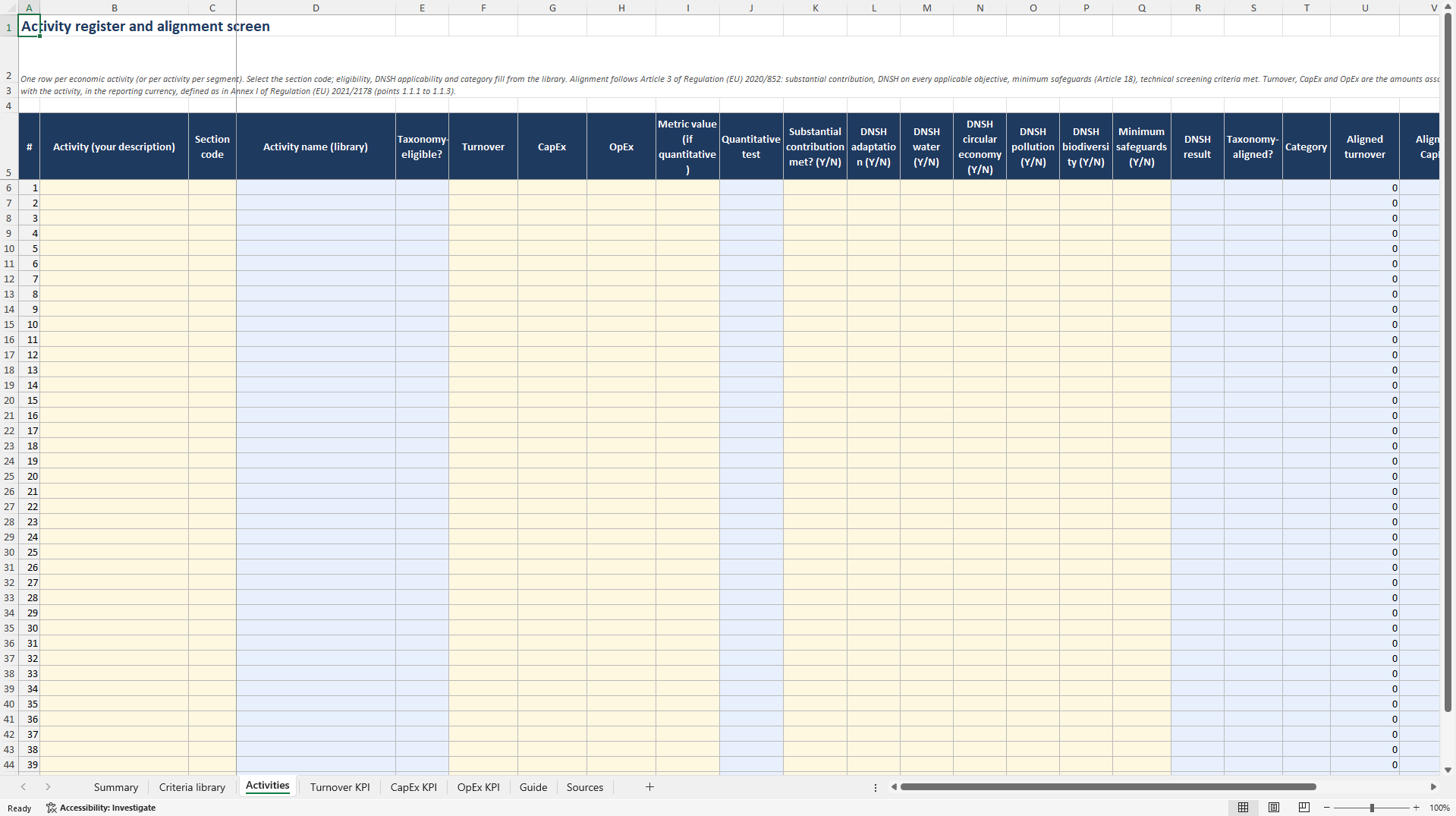The width and height of the screenshot is (1456, 816).
Task: Switch to Page Layout view
Action: 1274,808
